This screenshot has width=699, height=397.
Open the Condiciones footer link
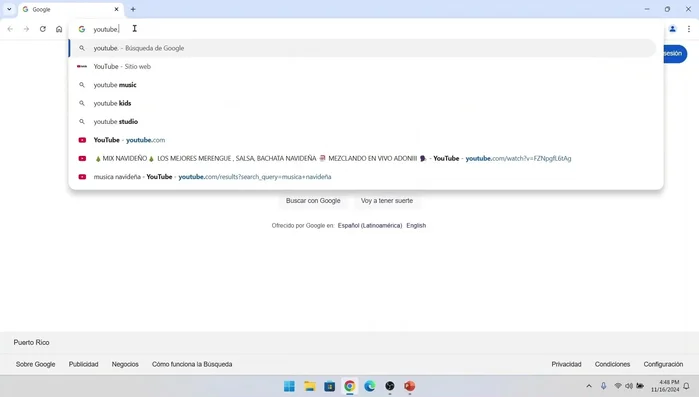click(612, 364)
